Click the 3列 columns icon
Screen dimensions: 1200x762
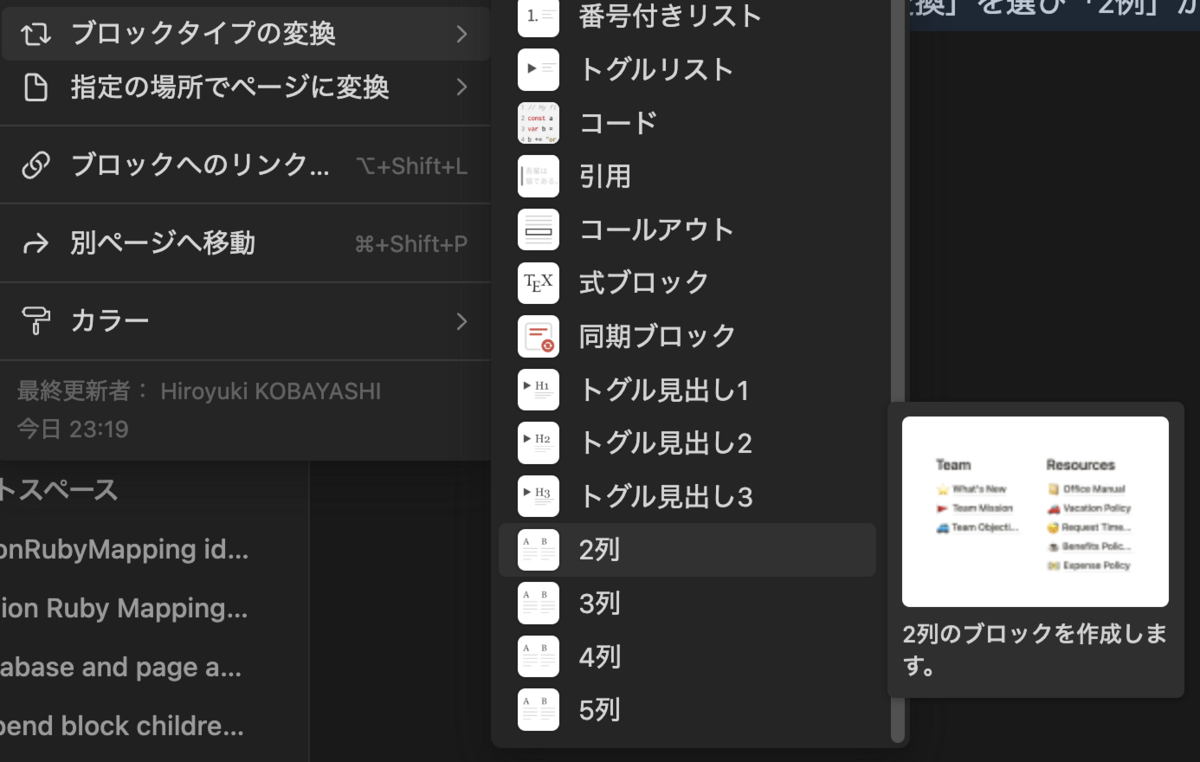[x=538, y=603]
